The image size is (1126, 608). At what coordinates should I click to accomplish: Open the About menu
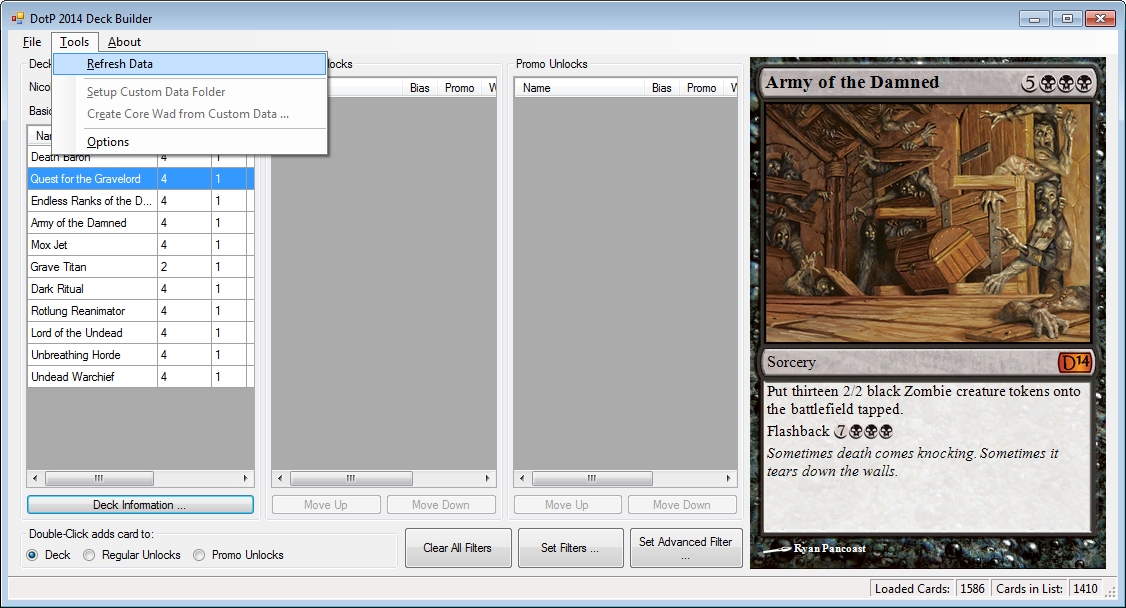point(125,42)
